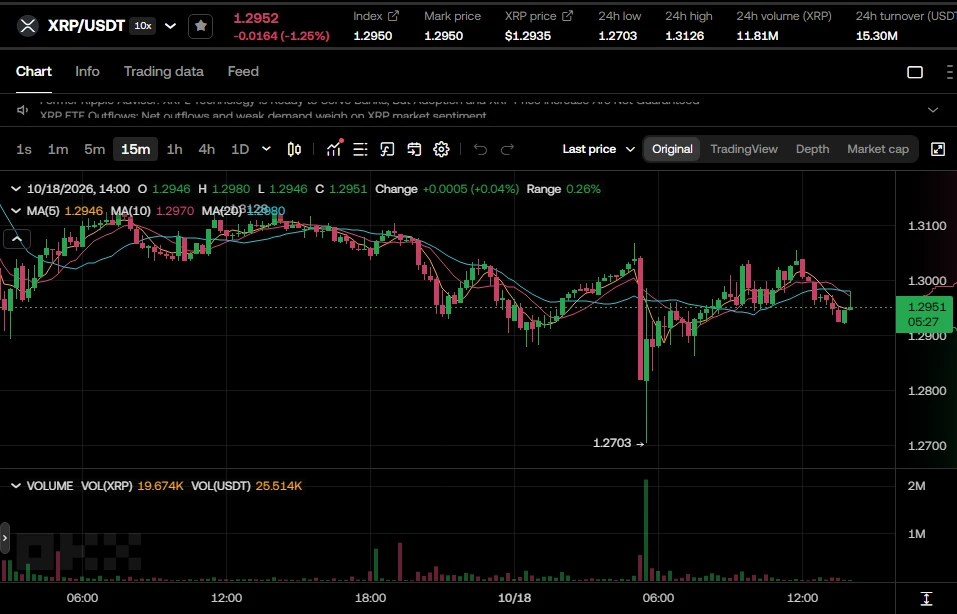The height and width of the screenshot is (614, 957).
Task: Switch chart view to Original
Action: click(x=672, y=149)
